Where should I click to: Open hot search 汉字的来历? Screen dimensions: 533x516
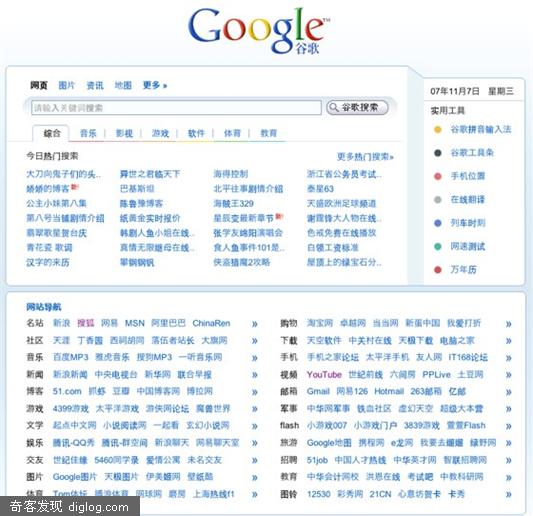[x=48, y=262]
